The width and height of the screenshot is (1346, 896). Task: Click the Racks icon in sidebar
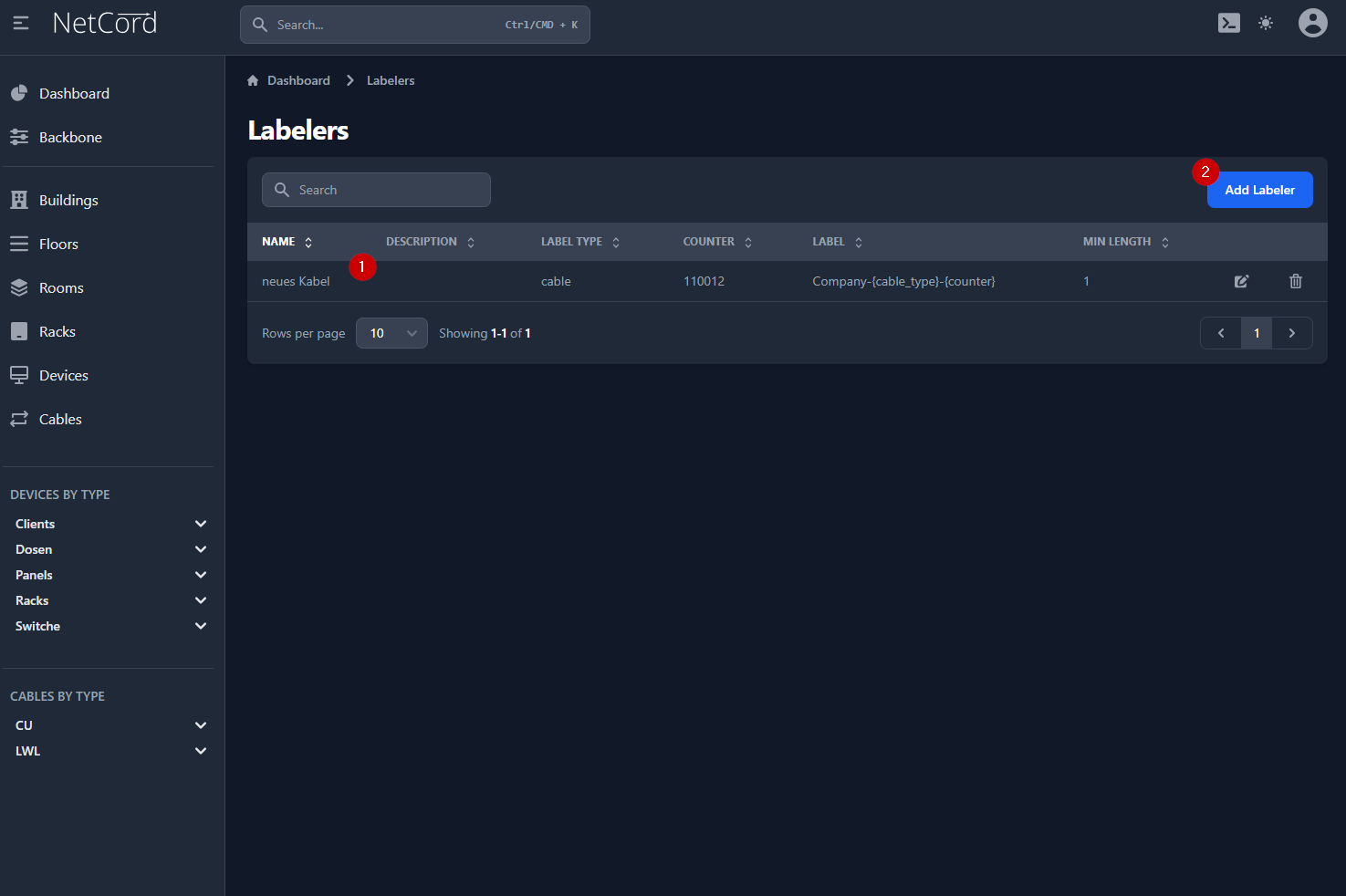tap(19, 331)
